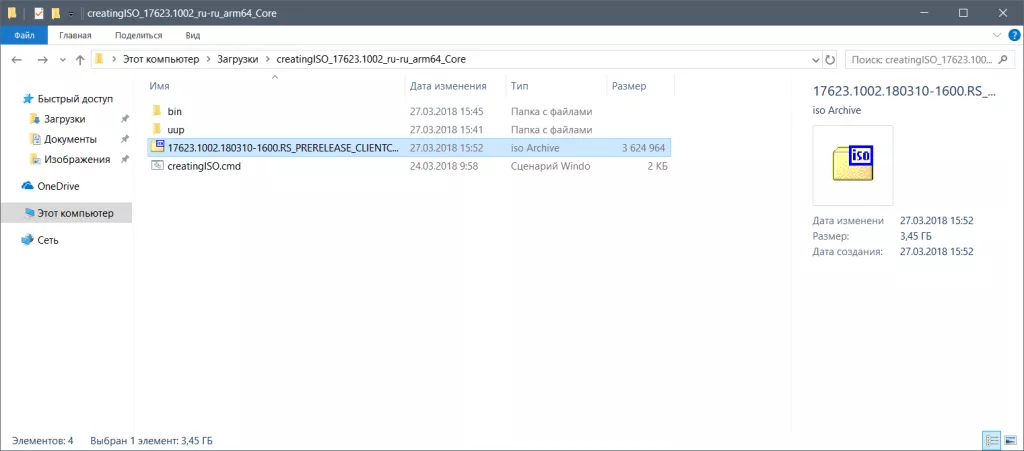This screenshot has width=1024, height=451.
Task: Expand the ribbon with the chevron
Action: point(997,35)
